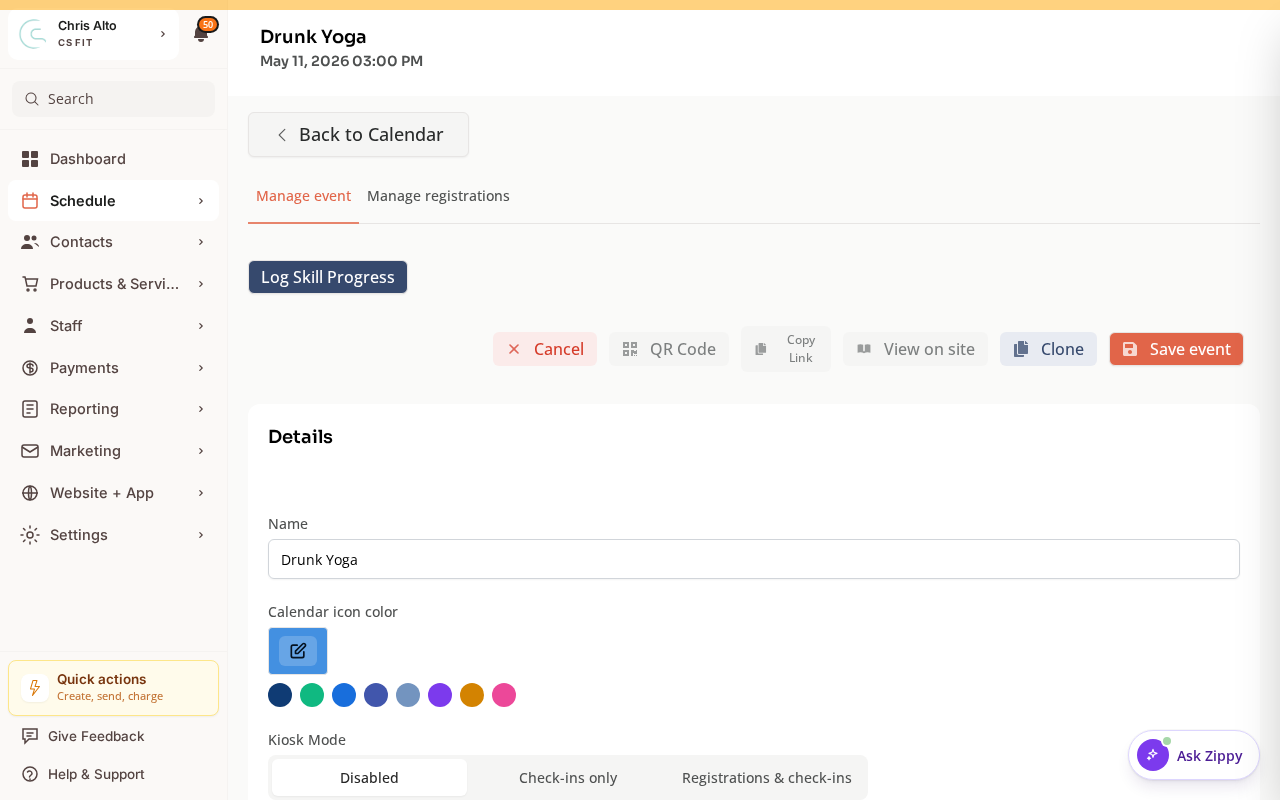
Task: Pick the purple color swatch
Action: pos(440,695)
